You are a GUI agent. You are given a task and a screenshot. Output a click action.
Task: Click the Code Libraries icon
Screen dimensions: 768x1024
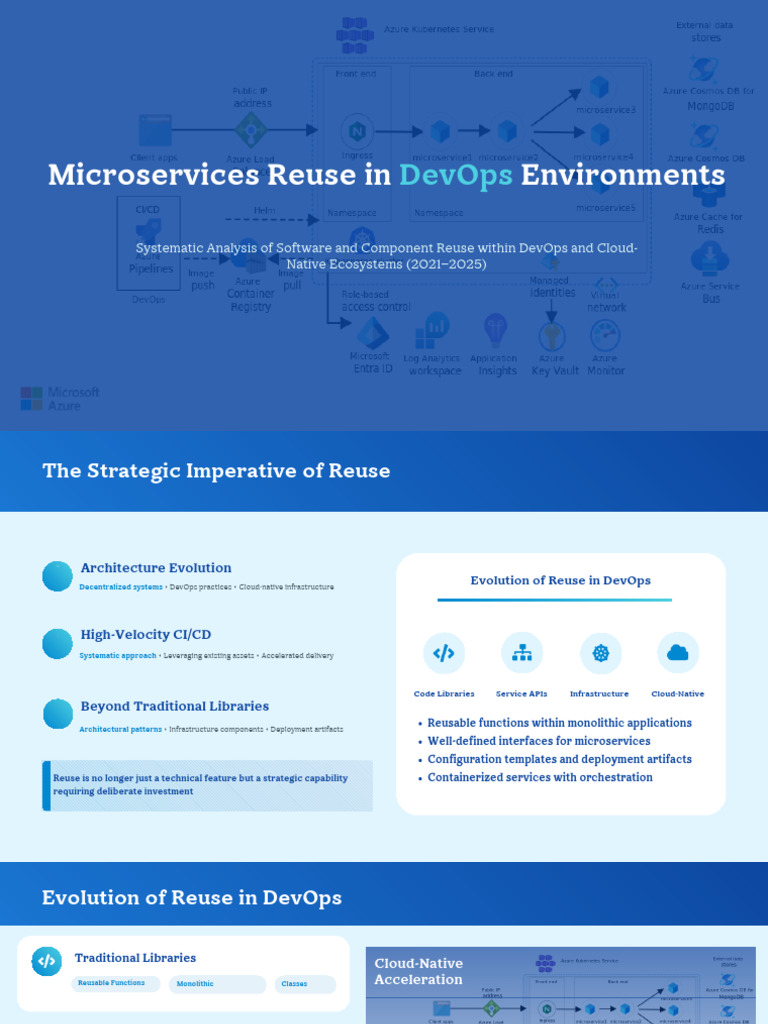(444, 653)
